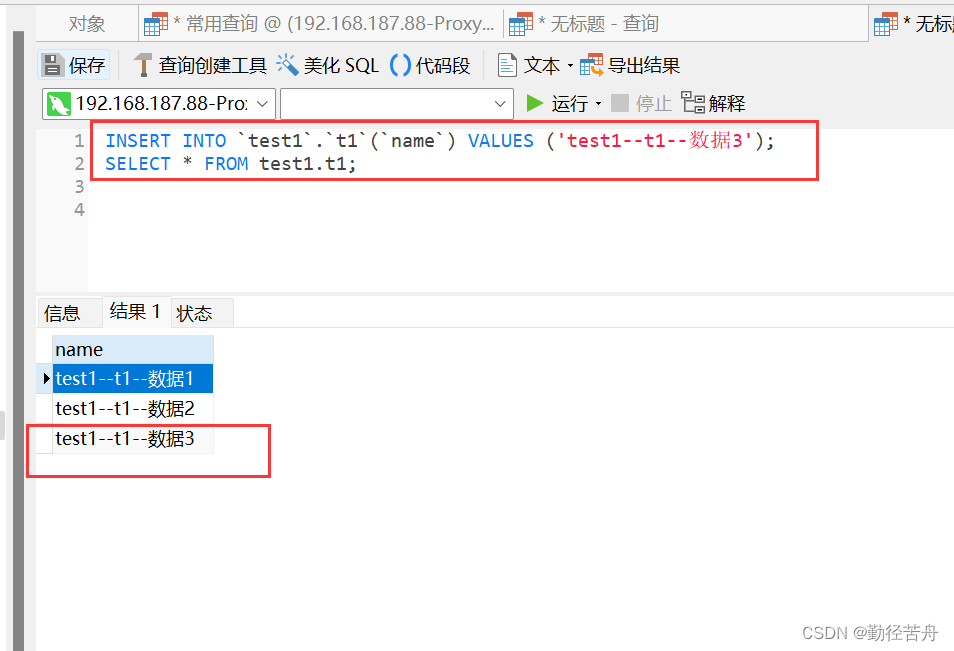Viewport: 954px width, 651px height.
Task: Switch to the 常用查询 query tab
Action: [321, 24]
